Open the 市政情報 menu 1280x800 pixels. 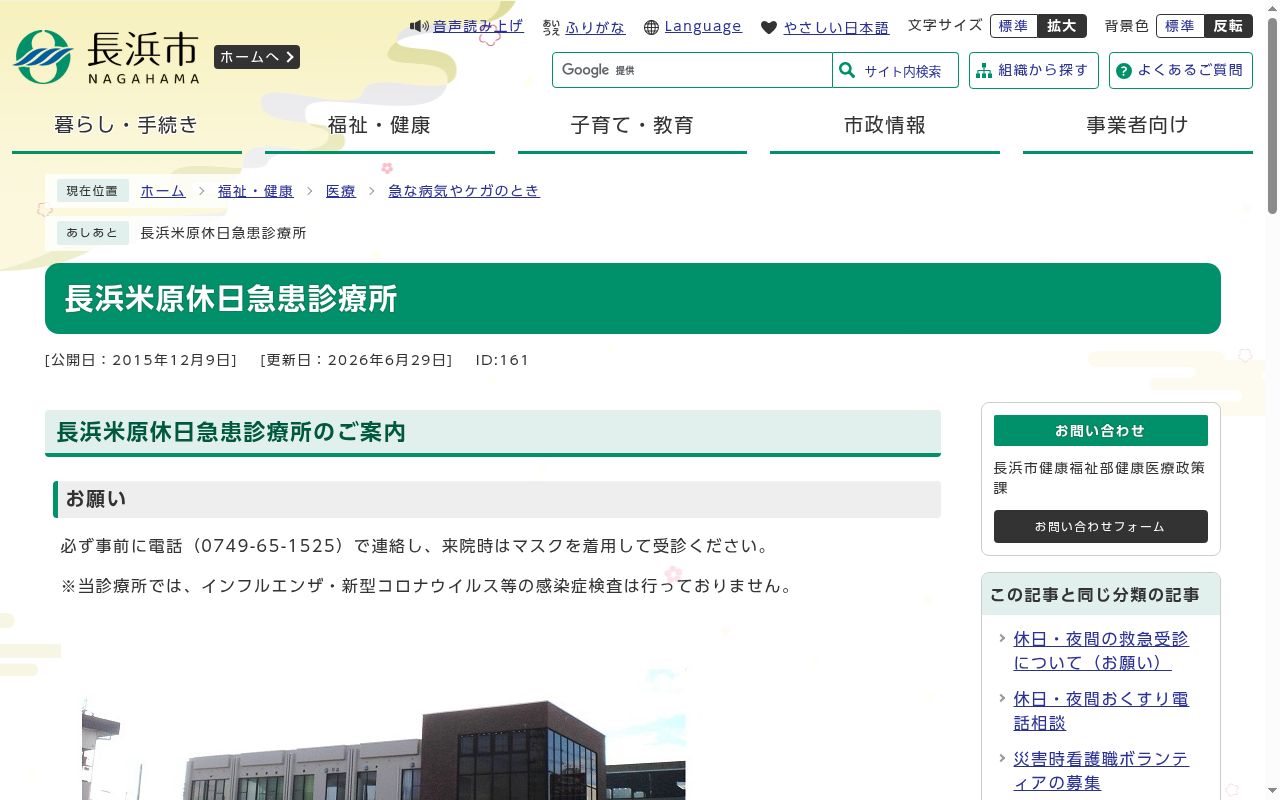pyautogui.click(x=885, y=126)
